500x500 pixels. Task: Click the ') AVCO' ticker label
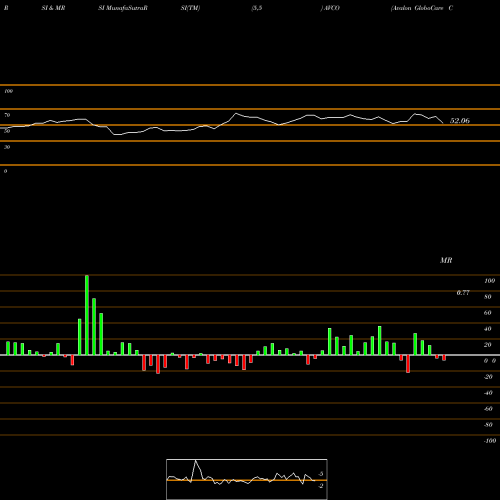coord(330,8)
